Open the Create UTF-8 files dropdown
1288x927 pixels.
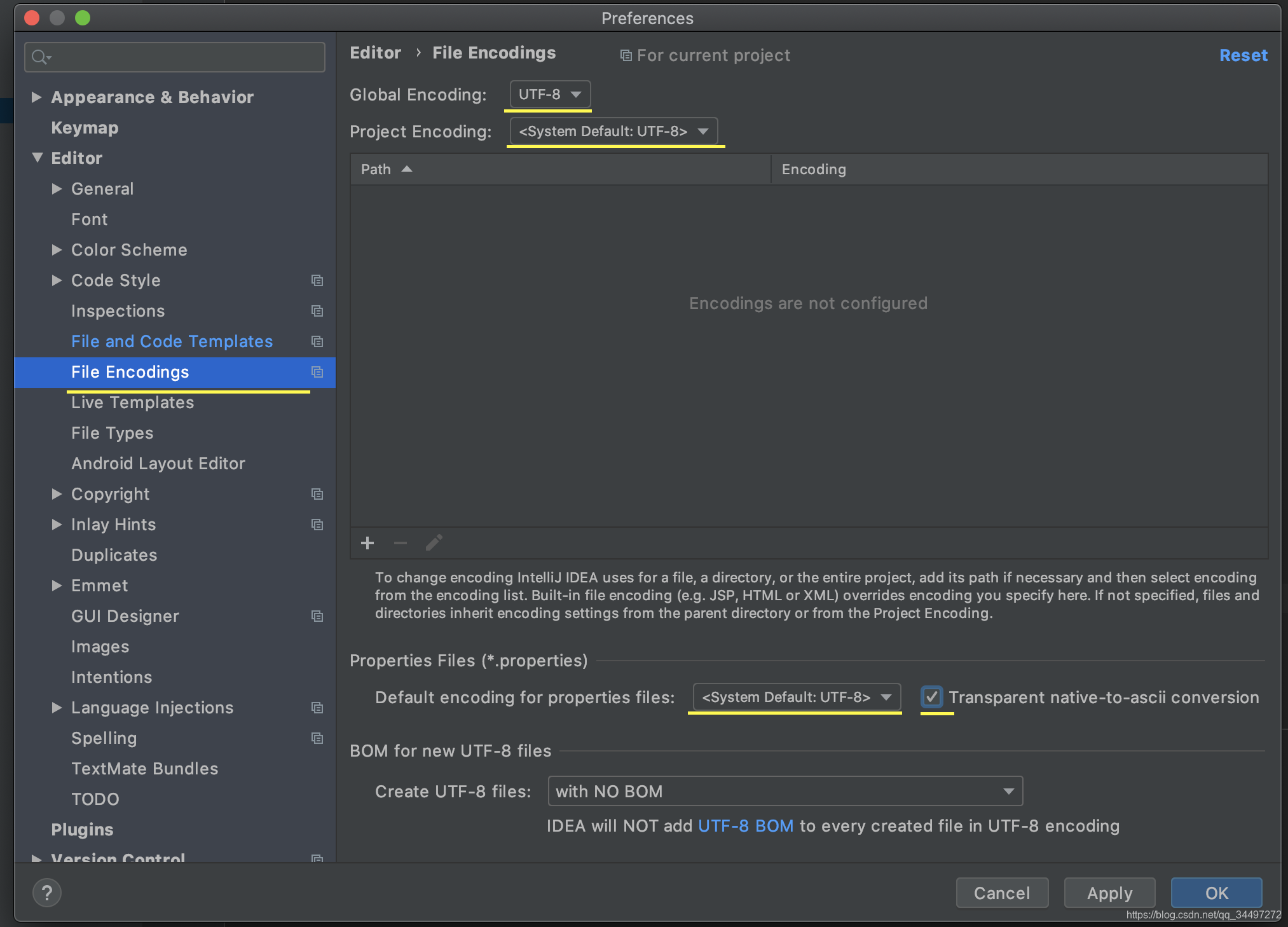pyautogui.click(x=784, y=792)
